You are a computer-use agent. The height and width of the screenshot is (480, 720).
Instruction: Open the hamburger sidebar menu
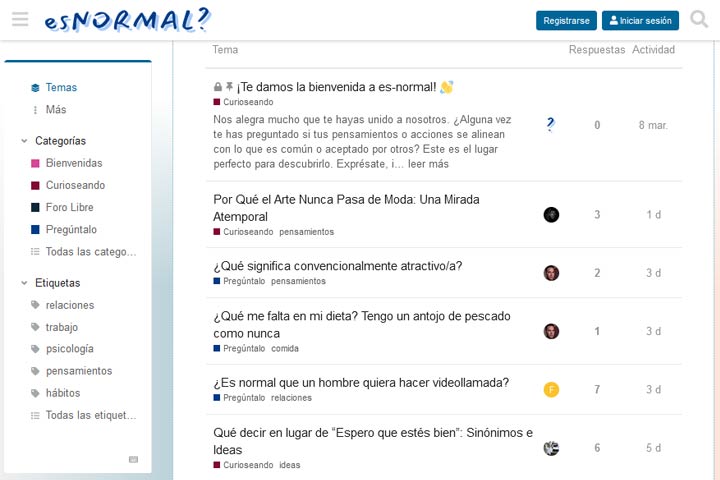(x=20, y=20)
